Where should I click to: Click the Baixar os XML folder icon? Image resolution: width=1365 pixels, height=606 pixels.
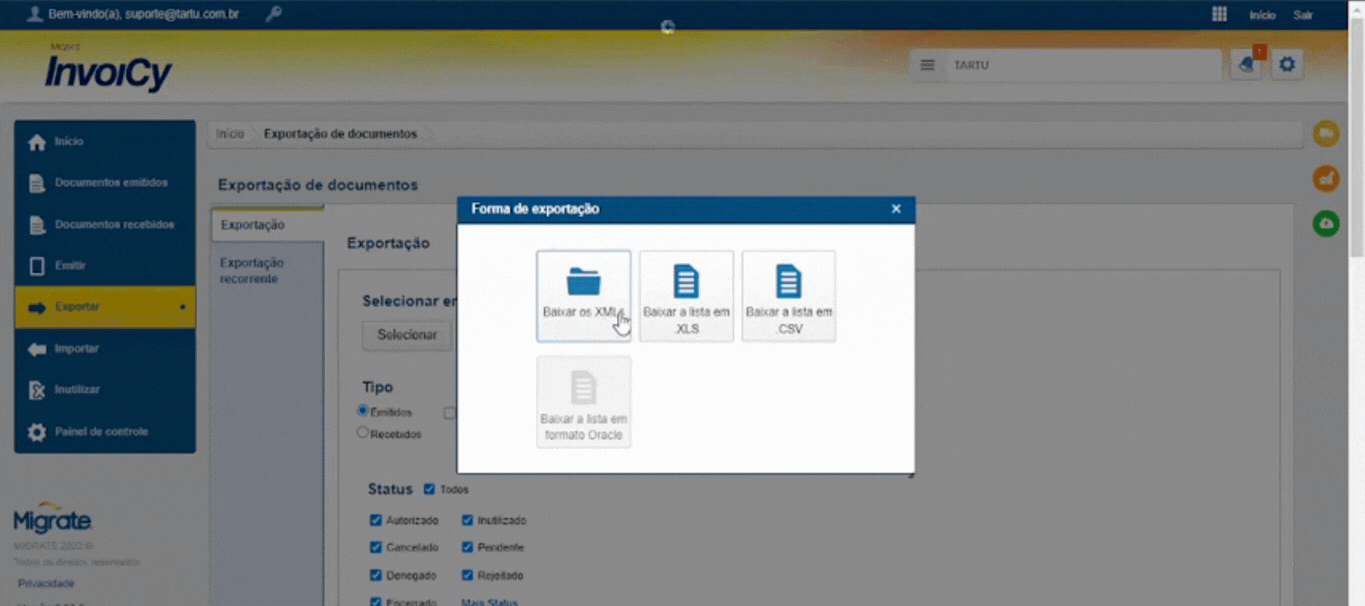(x=583, y=282)
